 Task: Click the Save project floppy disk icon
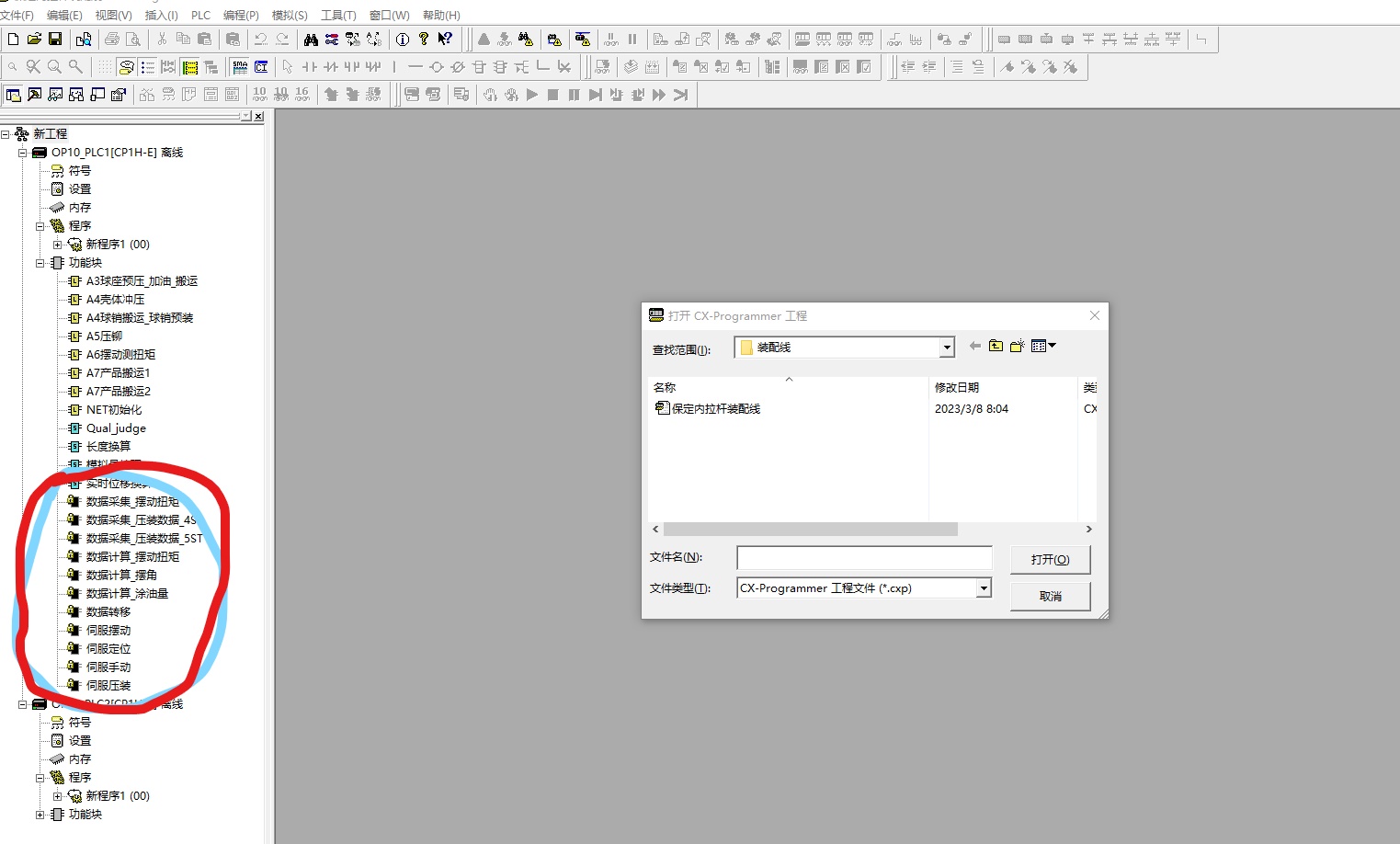(55, 40)
